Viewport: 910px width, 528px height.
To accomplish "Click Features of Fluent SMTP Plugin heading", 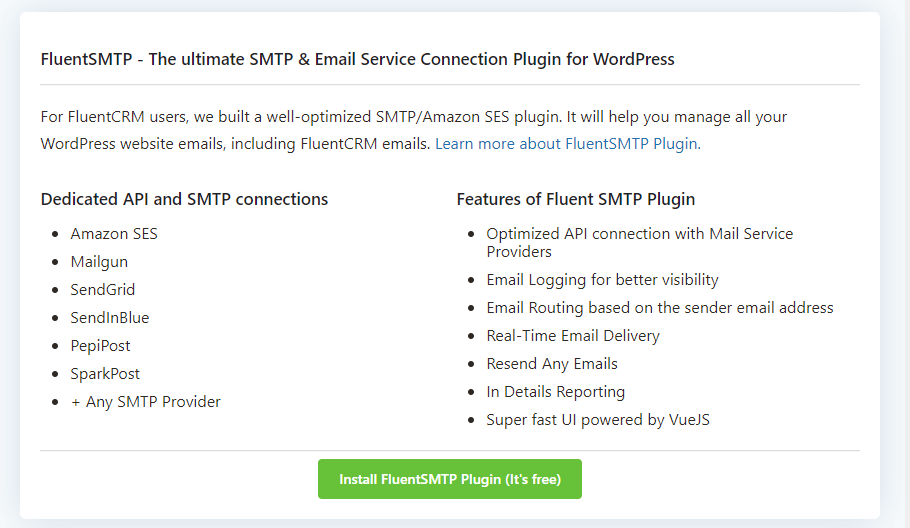I will [576, 199].
